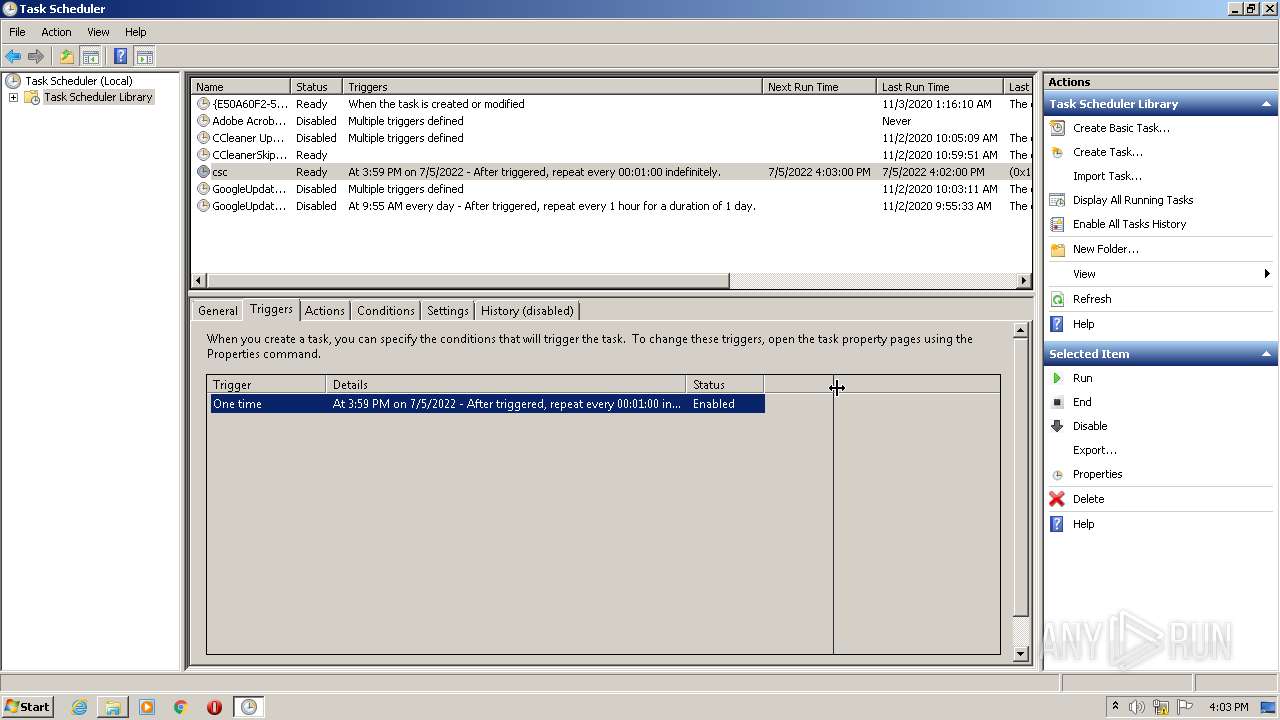Click the Export... action link
This screenshot has height=720, width=1280.
pos(1094,450)
